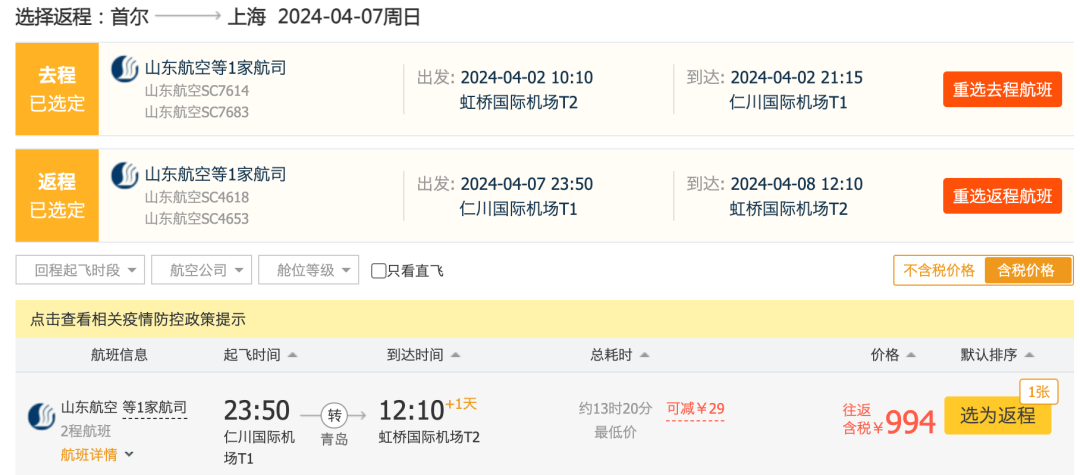Switch to 含税价格 price display
This screenshot has width=1080, height=475.
click(x=1026, y=270)
